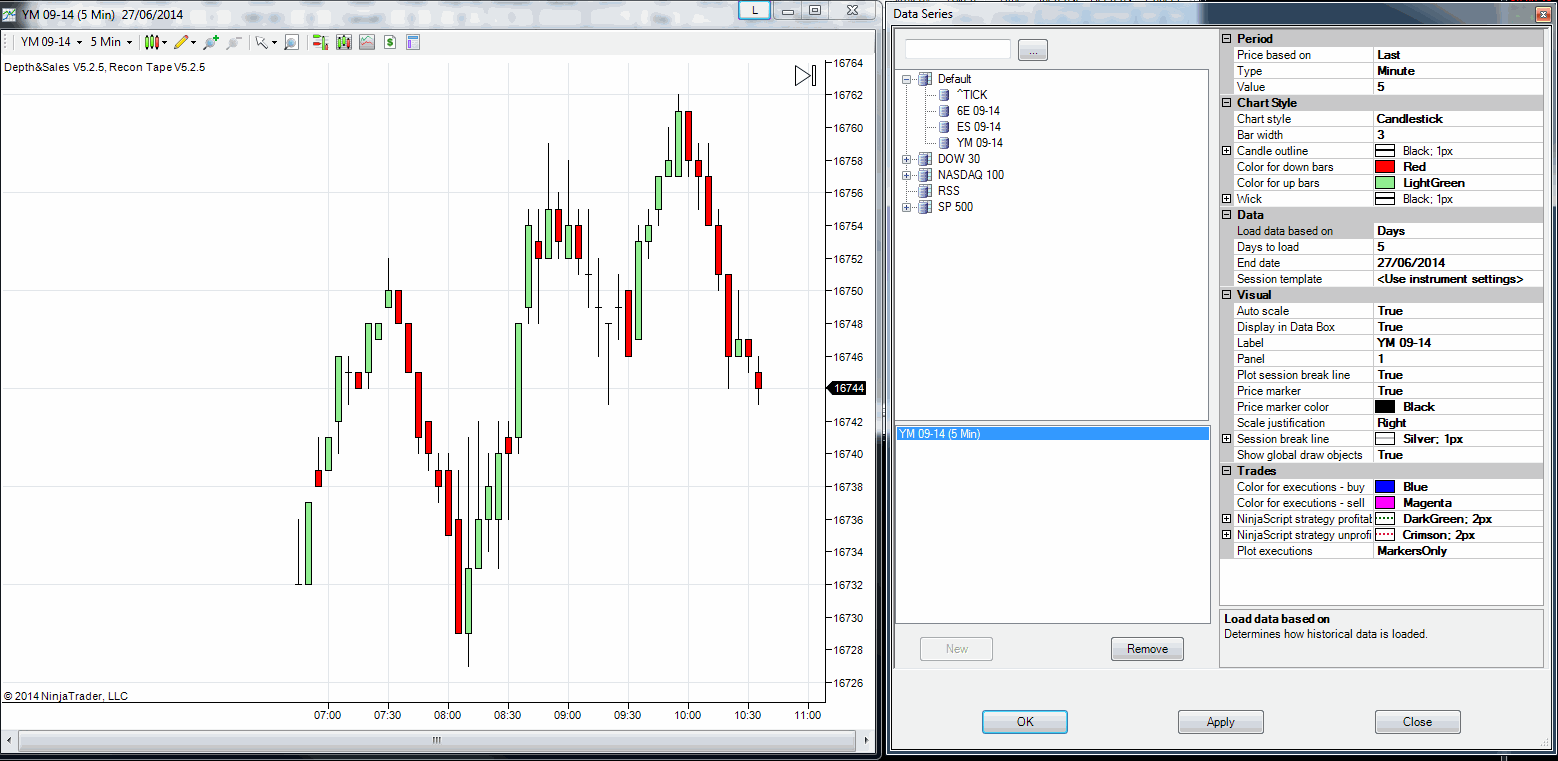Image resolution: width=1558 pixels, height=761 pixels.
Task: Collapse the Period property section
Action: [x=1227, y=39]
